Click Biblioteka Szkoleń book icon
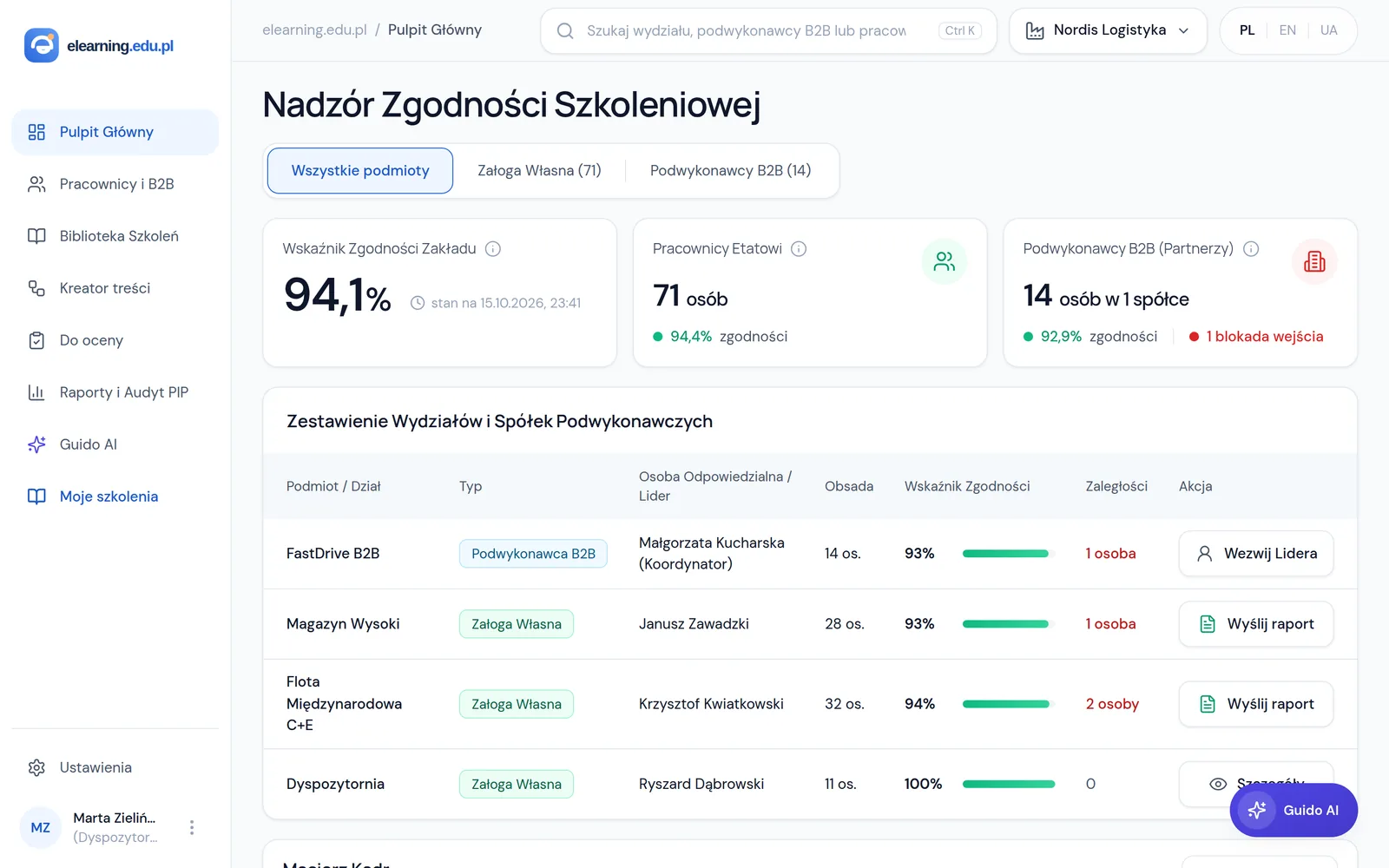 [36, 236]
